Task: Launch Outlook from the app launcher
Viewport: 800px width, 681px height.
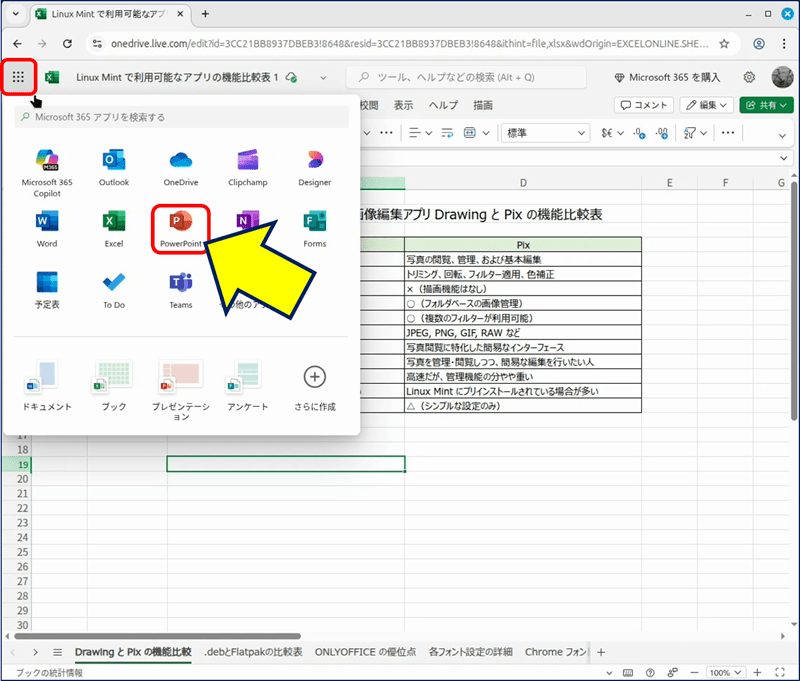Action: 114,168
